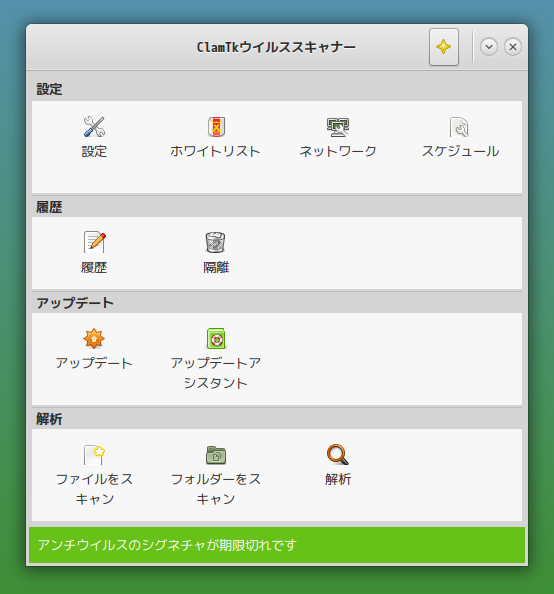Click the yellow star button in title bar

(444, 47)
